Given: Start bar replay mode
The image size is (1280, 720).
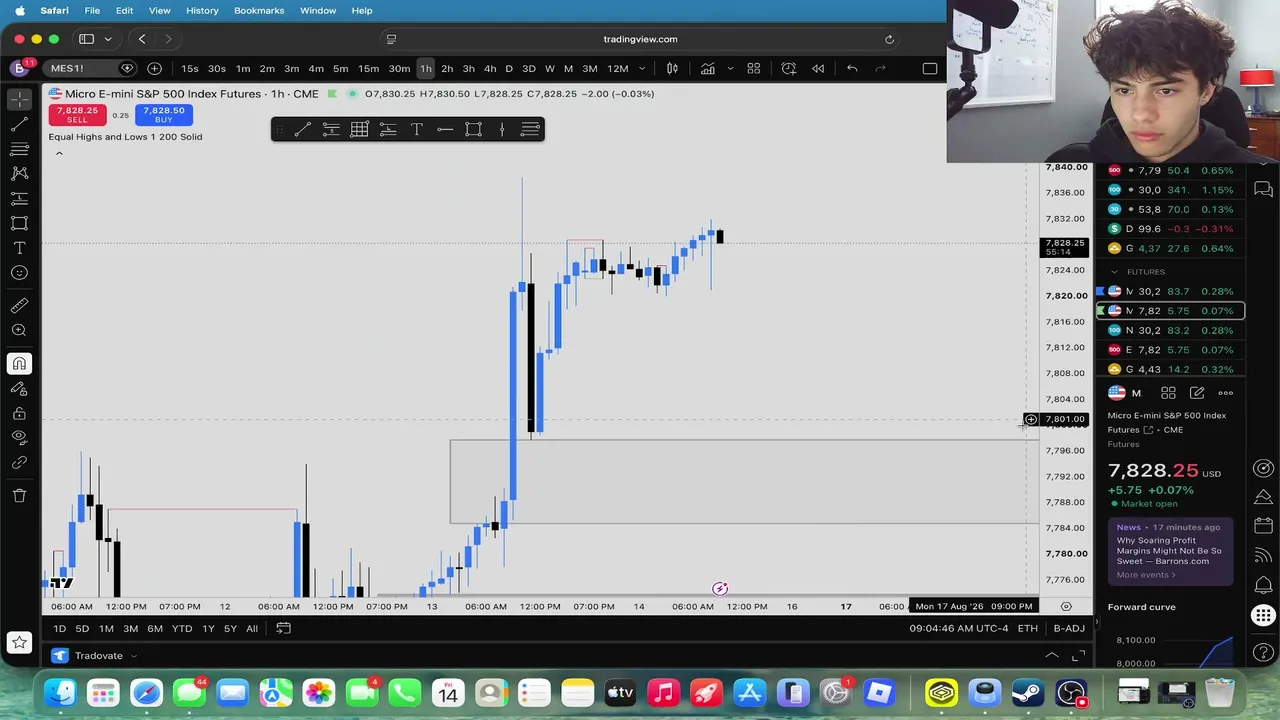Looking at the screenshot, I should coord(818,68).
